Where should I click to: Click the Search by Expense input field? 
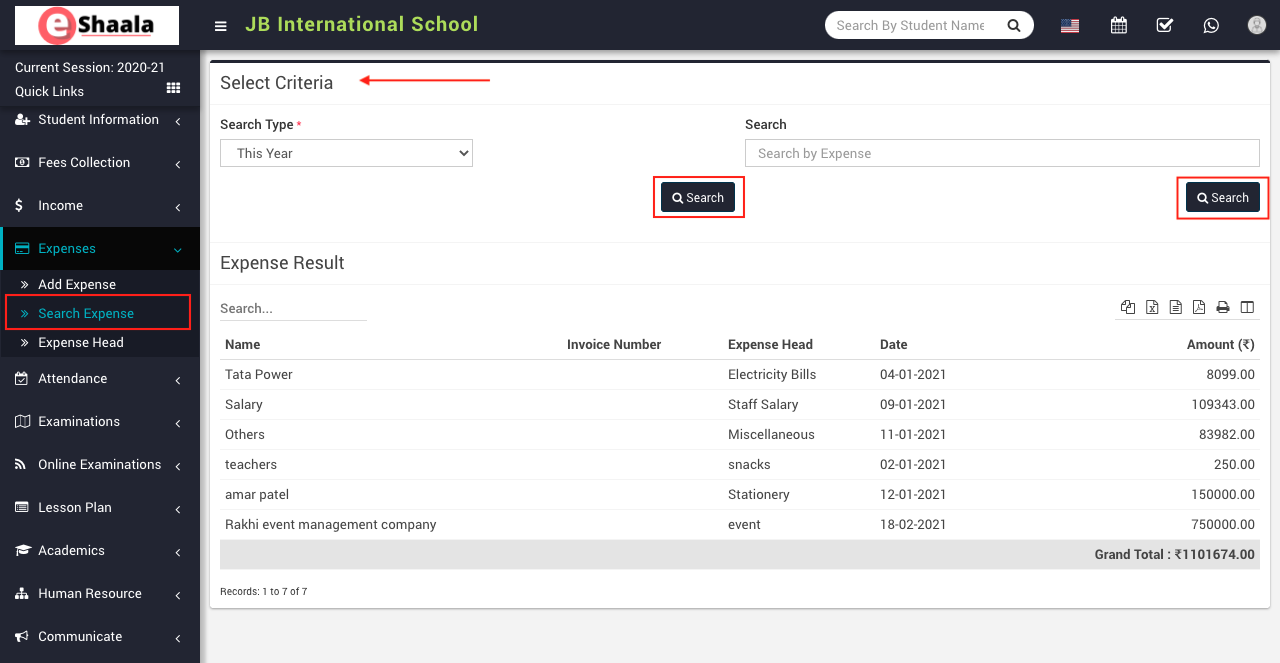click(1001, 153)
